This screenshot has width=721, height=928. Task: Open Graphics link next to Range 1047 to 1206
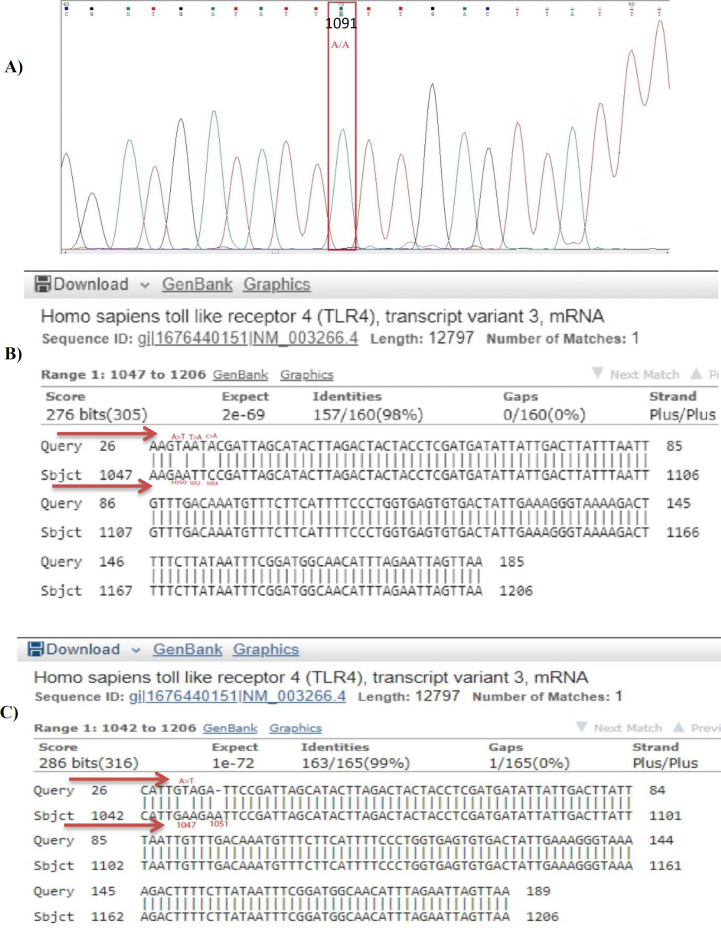pyautogui.click(x=306, y=375)
